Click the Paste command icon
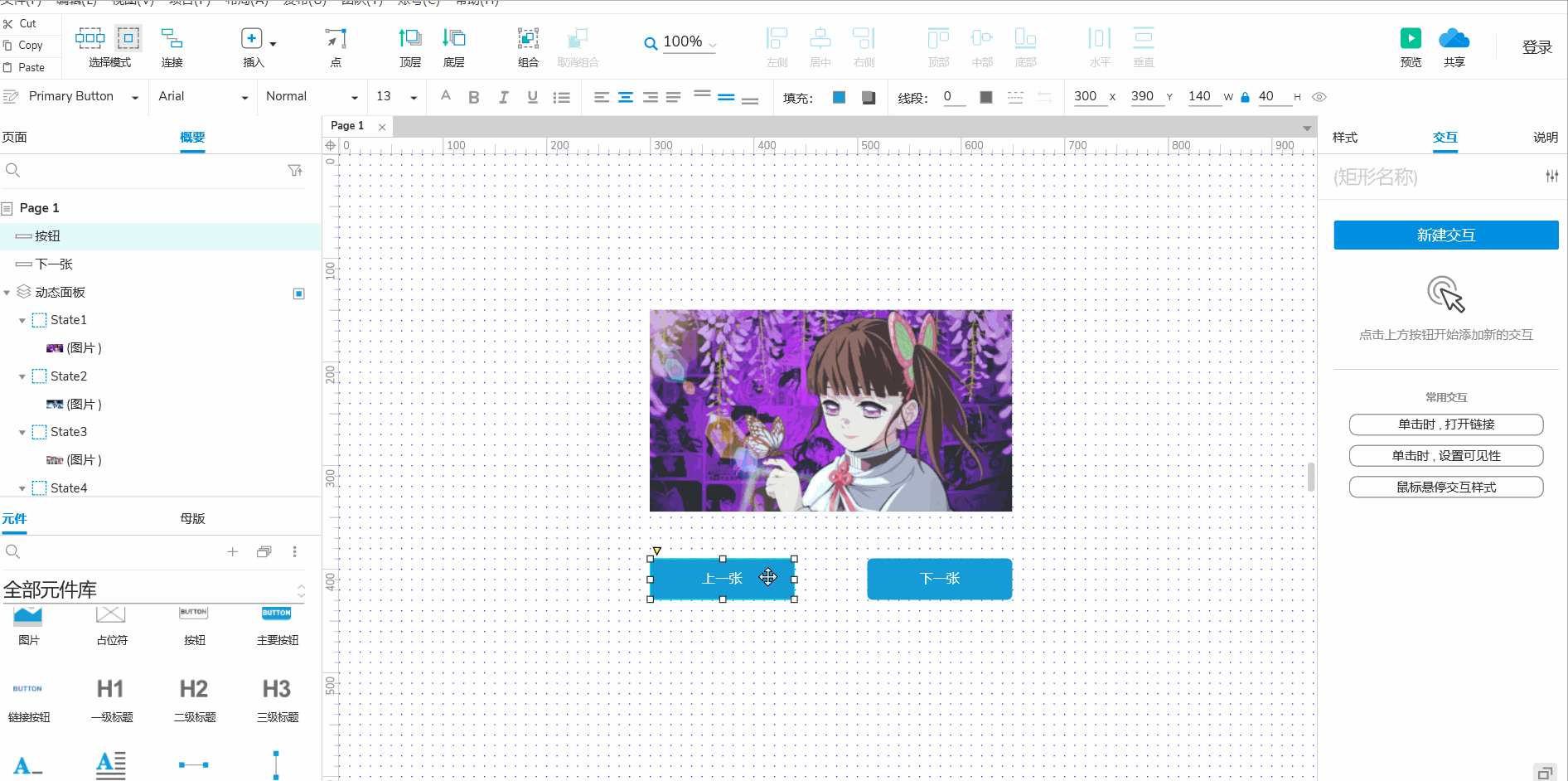The image size is (1568, 781). [7, 67]
